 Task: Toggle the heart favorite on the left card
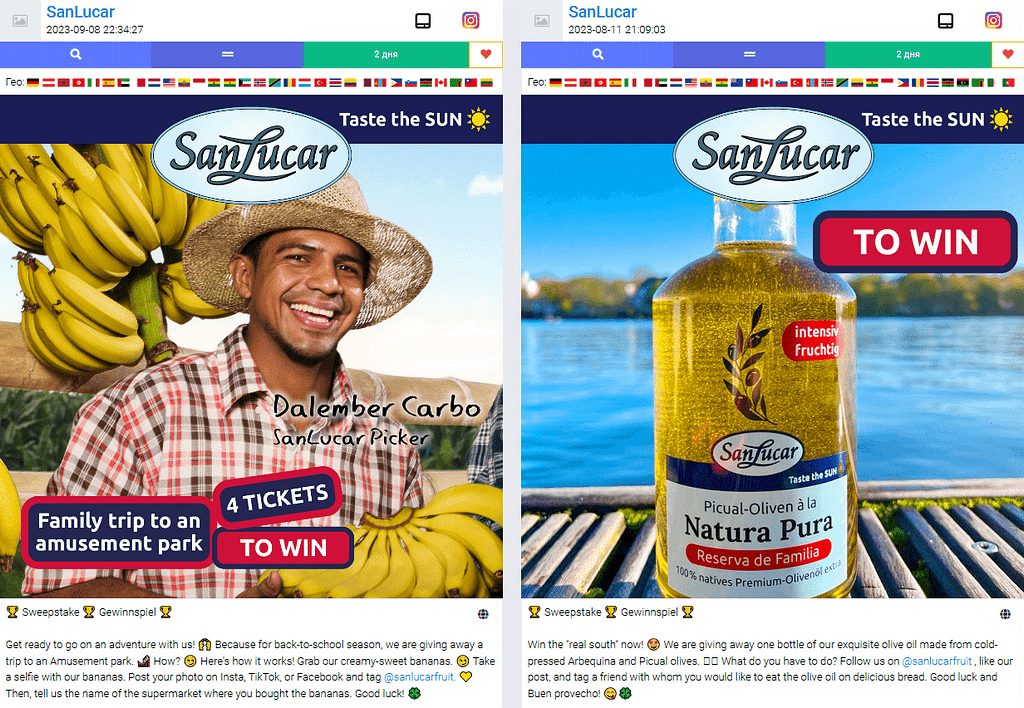pyautogui.click(x=485, y=54)
